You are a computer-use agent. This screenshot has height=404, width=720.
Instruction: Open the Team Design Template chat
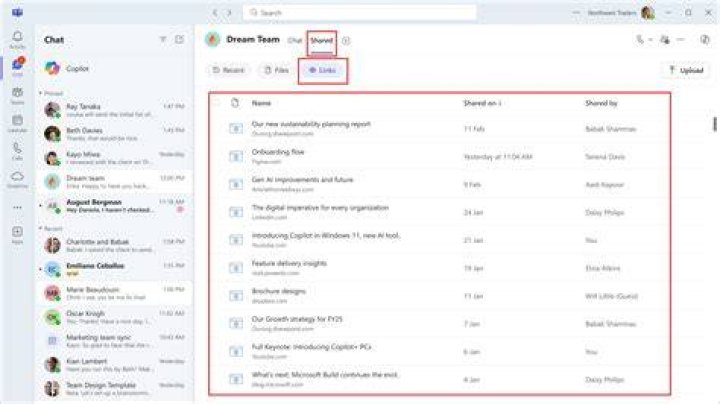(x=114, y=389)
